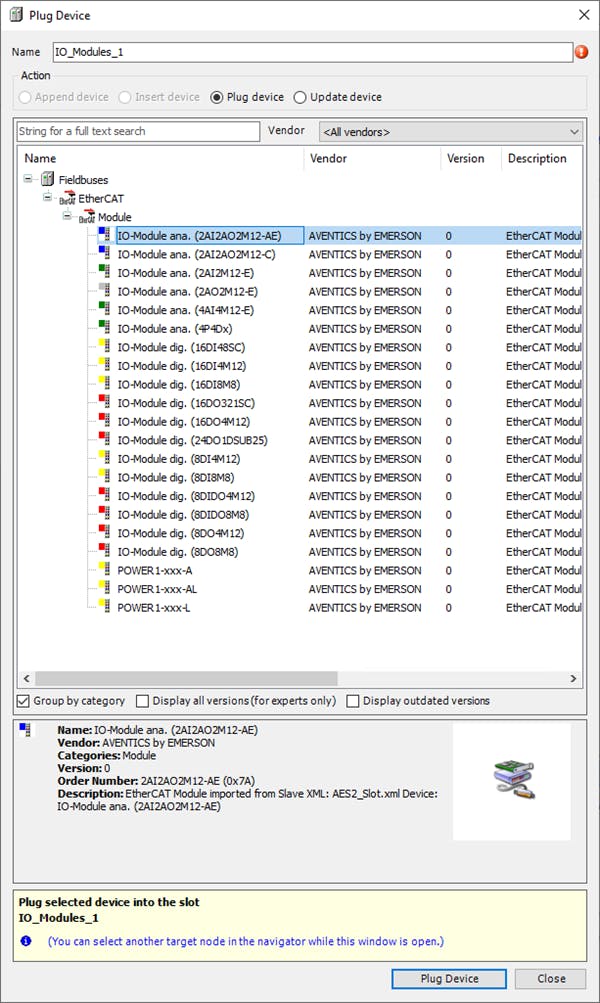
Task: Click the icon of IO-Module ana. (4P4Dx)
Action: (x=104, y=327)
